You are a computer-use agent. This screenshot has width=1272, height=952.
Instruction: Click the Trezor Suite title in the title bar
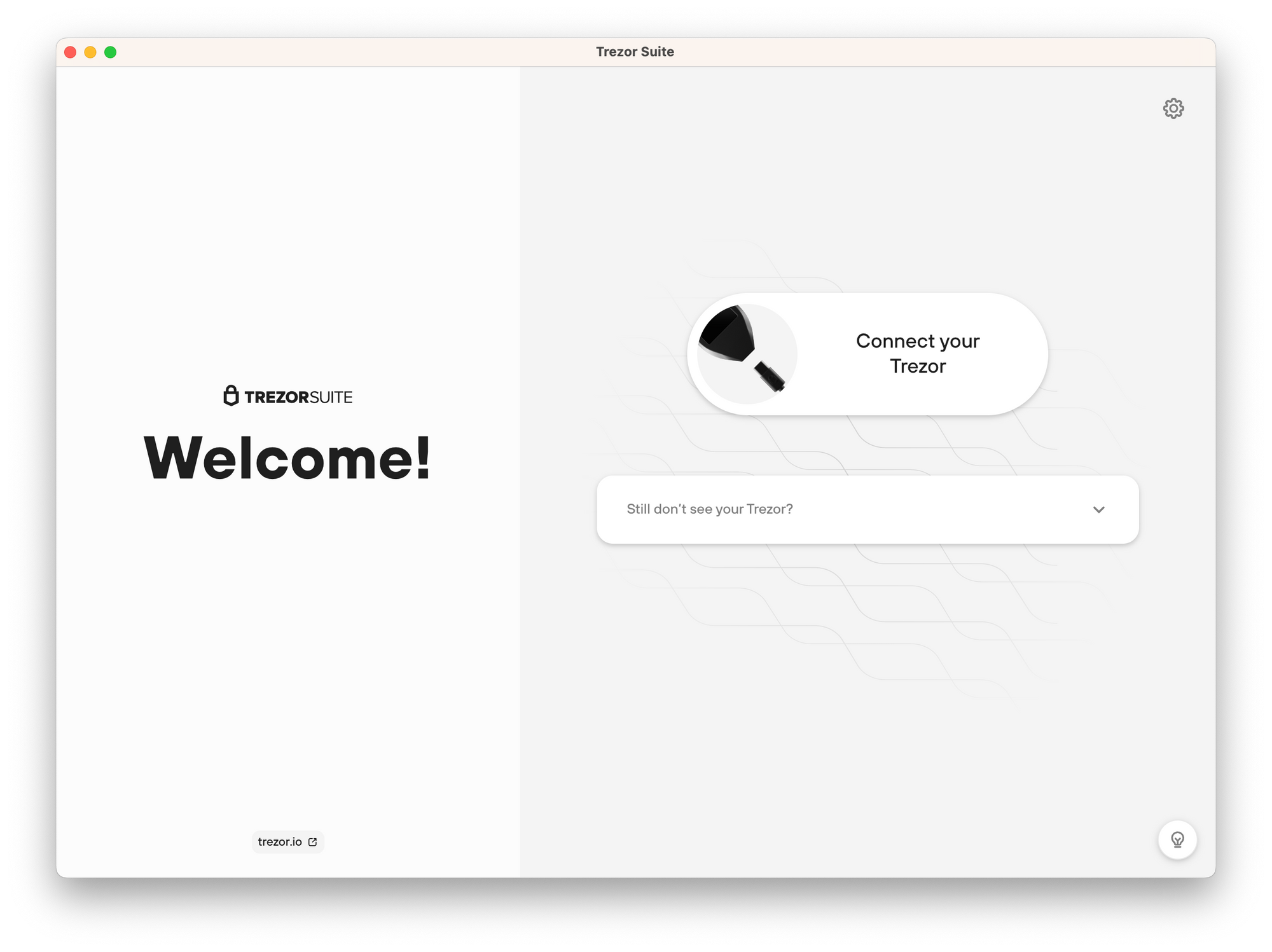(x=635, y=52)
